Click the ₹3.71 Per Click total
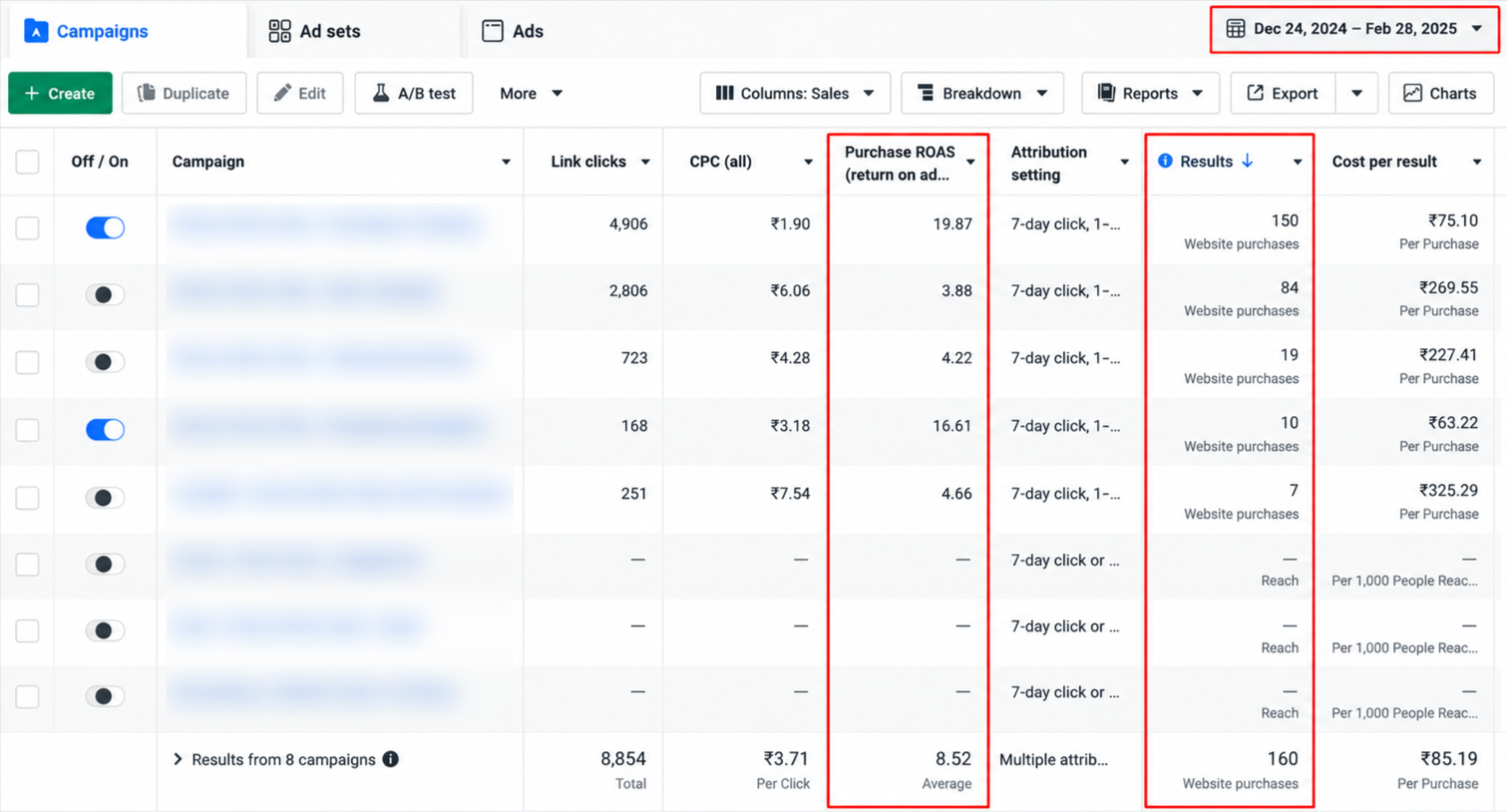The height and width of the screenshot is (812, 1507). pyautogui.click(x=786, y=759)
